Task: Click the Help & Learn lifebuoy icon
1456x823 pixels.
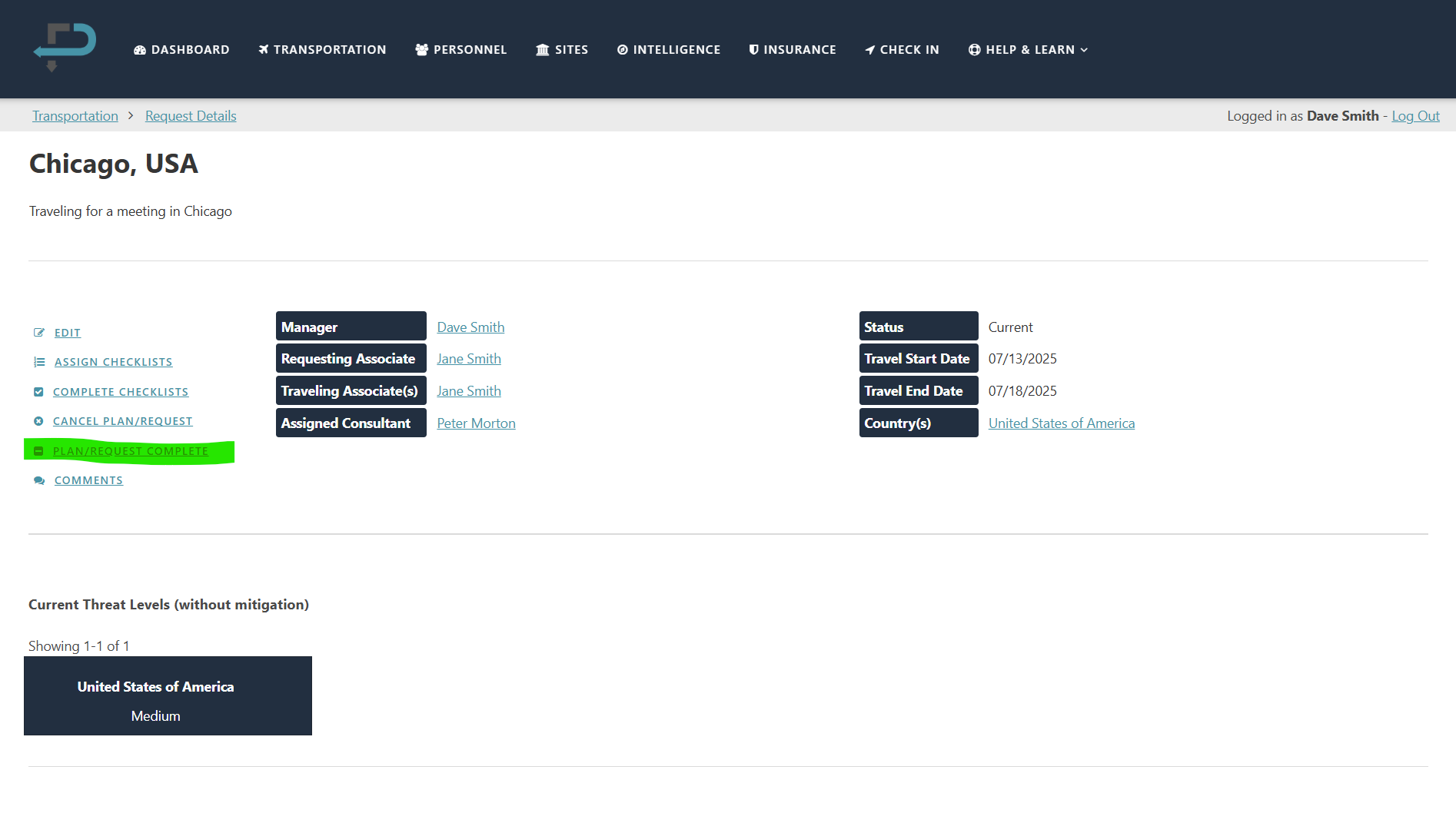Action: point(975,50)
